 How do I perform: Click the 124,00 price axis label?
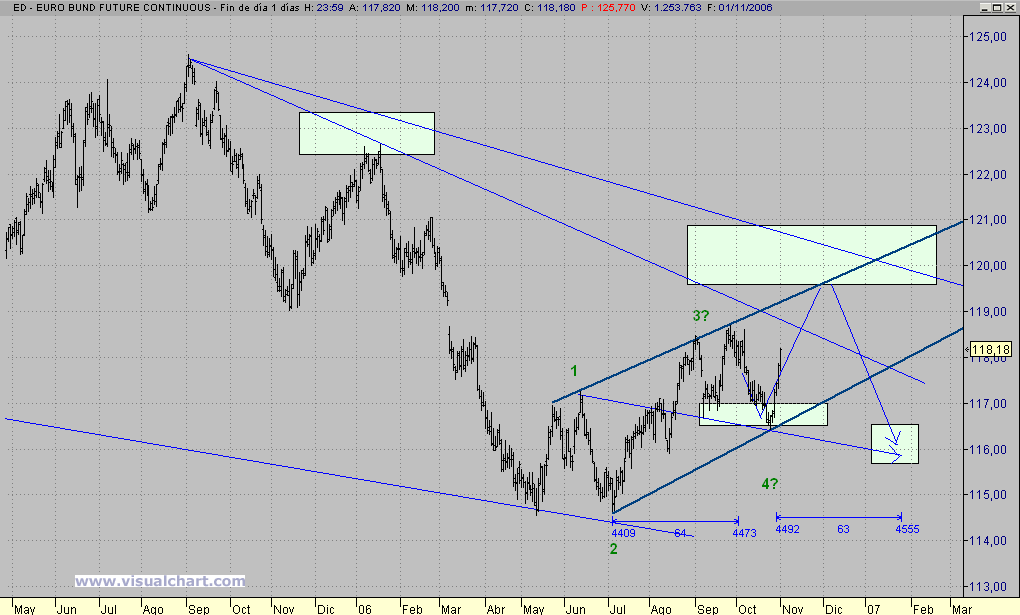click(987, 83)
